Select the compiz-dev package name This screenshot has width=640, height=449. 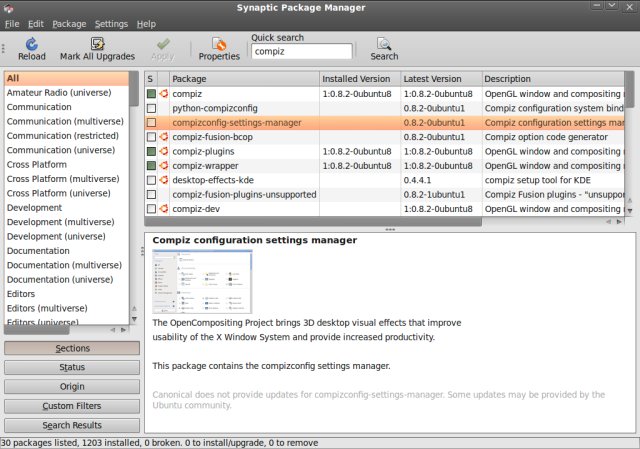click(196, 209)
